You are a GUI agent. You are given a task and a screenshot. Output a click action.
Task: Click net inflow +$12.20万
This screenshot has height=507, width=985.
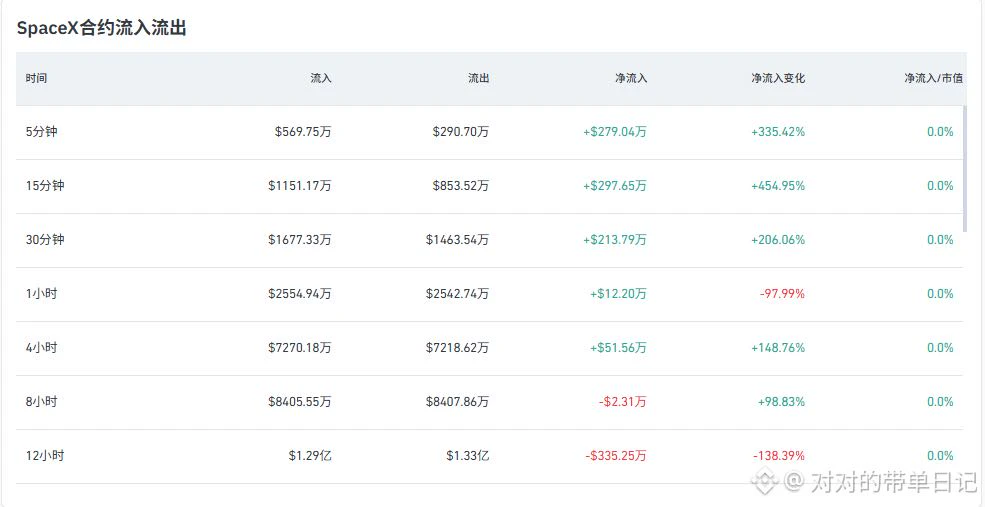[618, 294]
